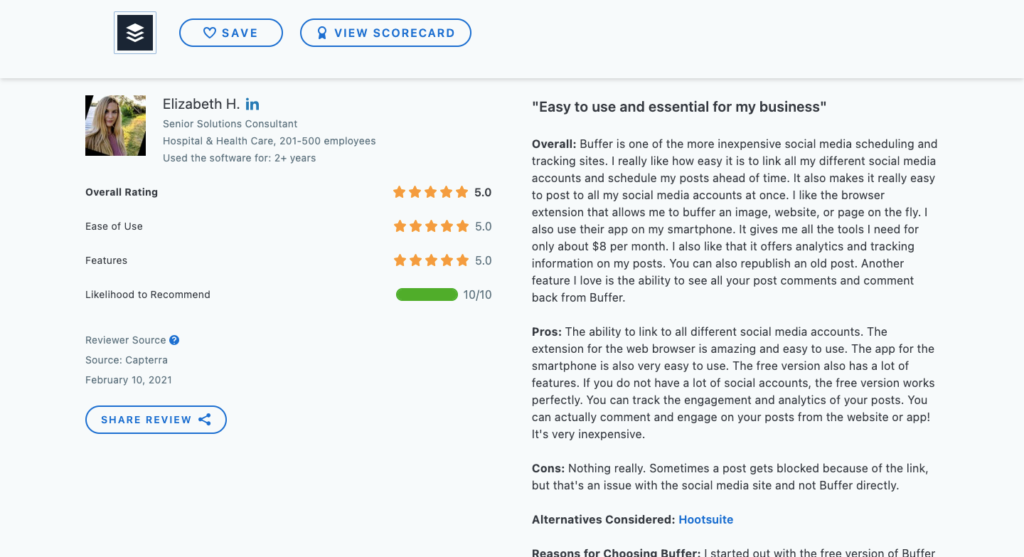Open Elizabeth H.'s LinkedIn profile icon

point(252,104)
